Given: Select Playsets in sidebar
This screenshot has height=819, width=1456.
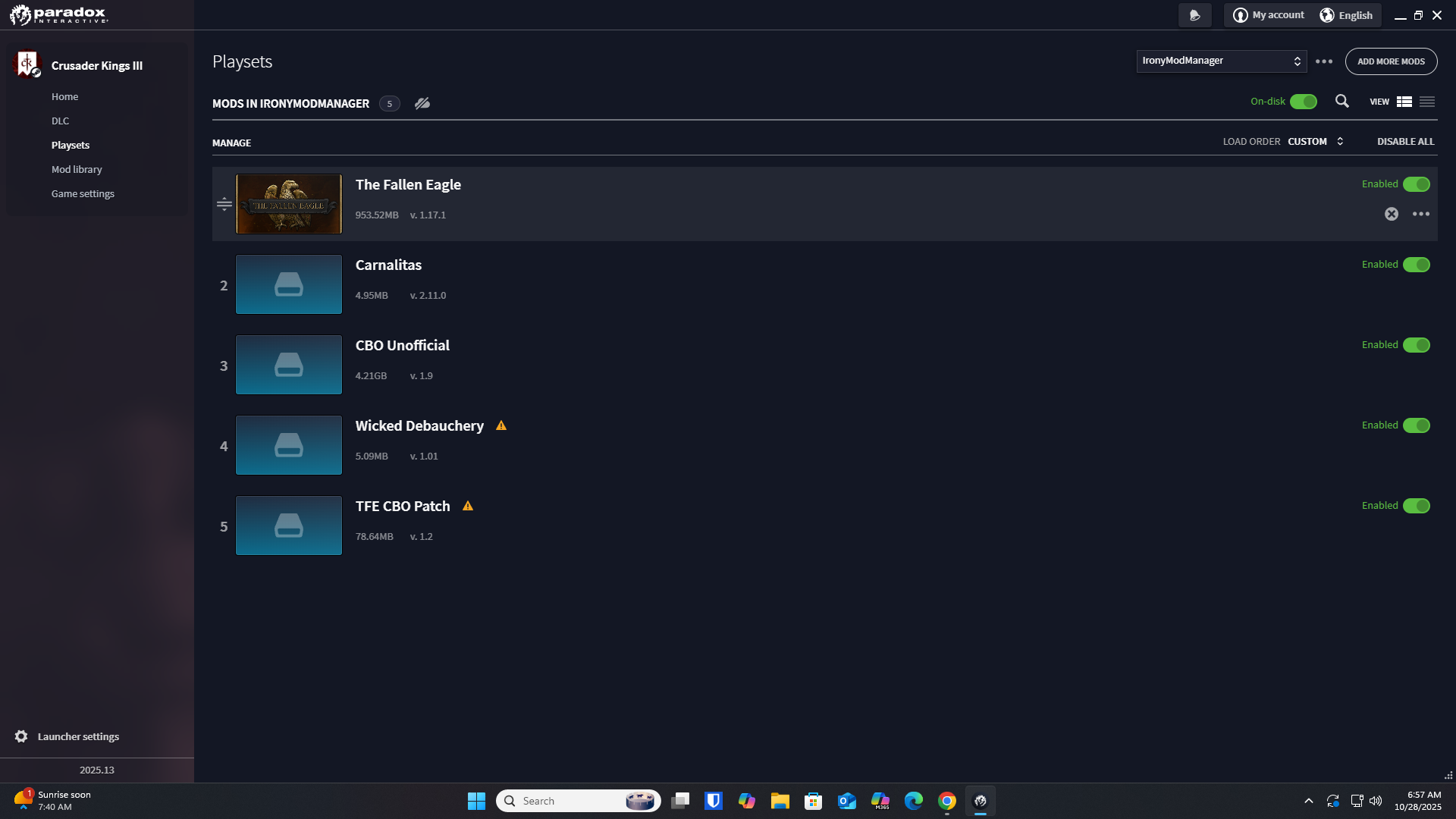Looking at the screenshot, I should click(71, 146).
